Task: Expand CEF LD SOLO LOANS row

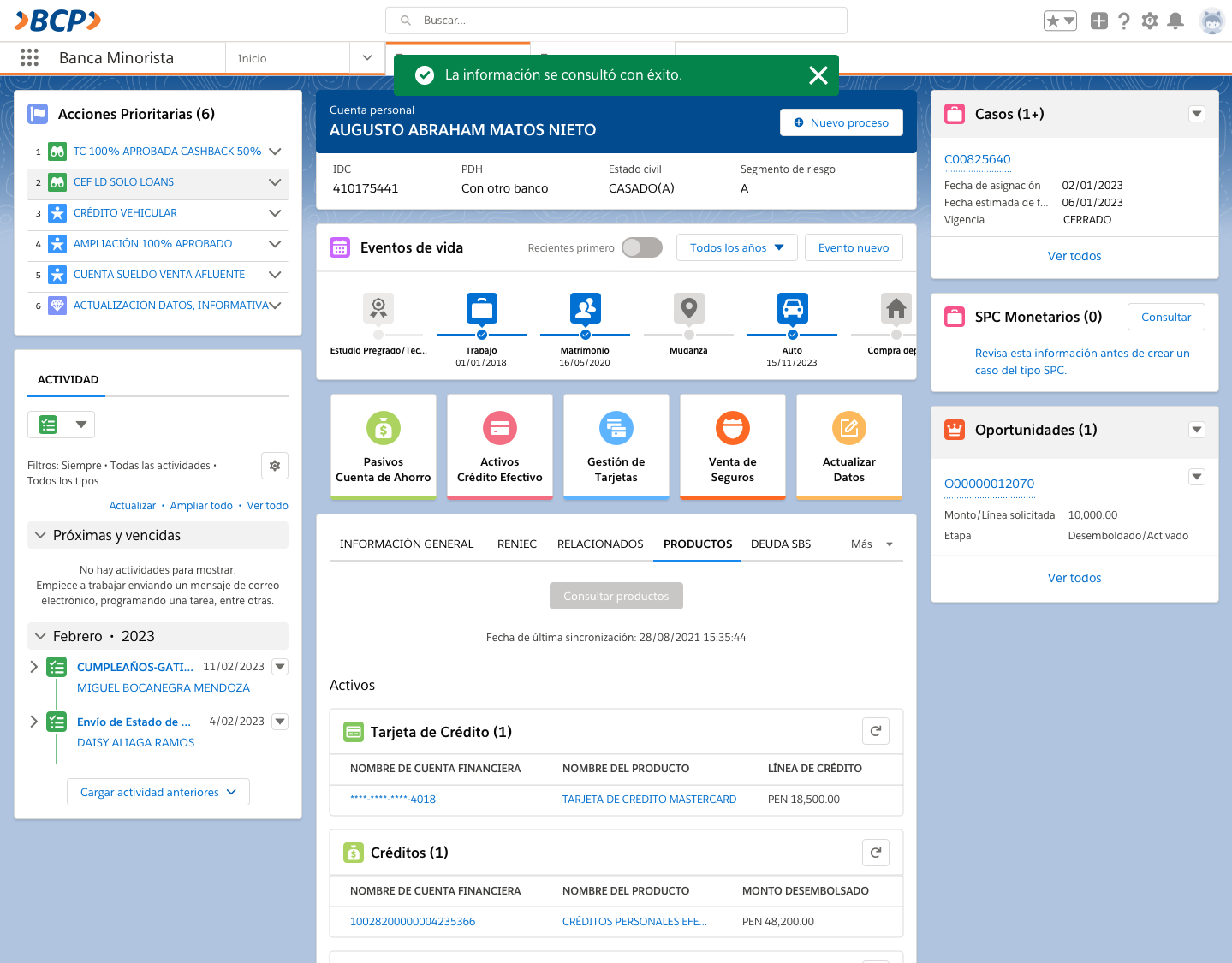Action: point(275,182)
